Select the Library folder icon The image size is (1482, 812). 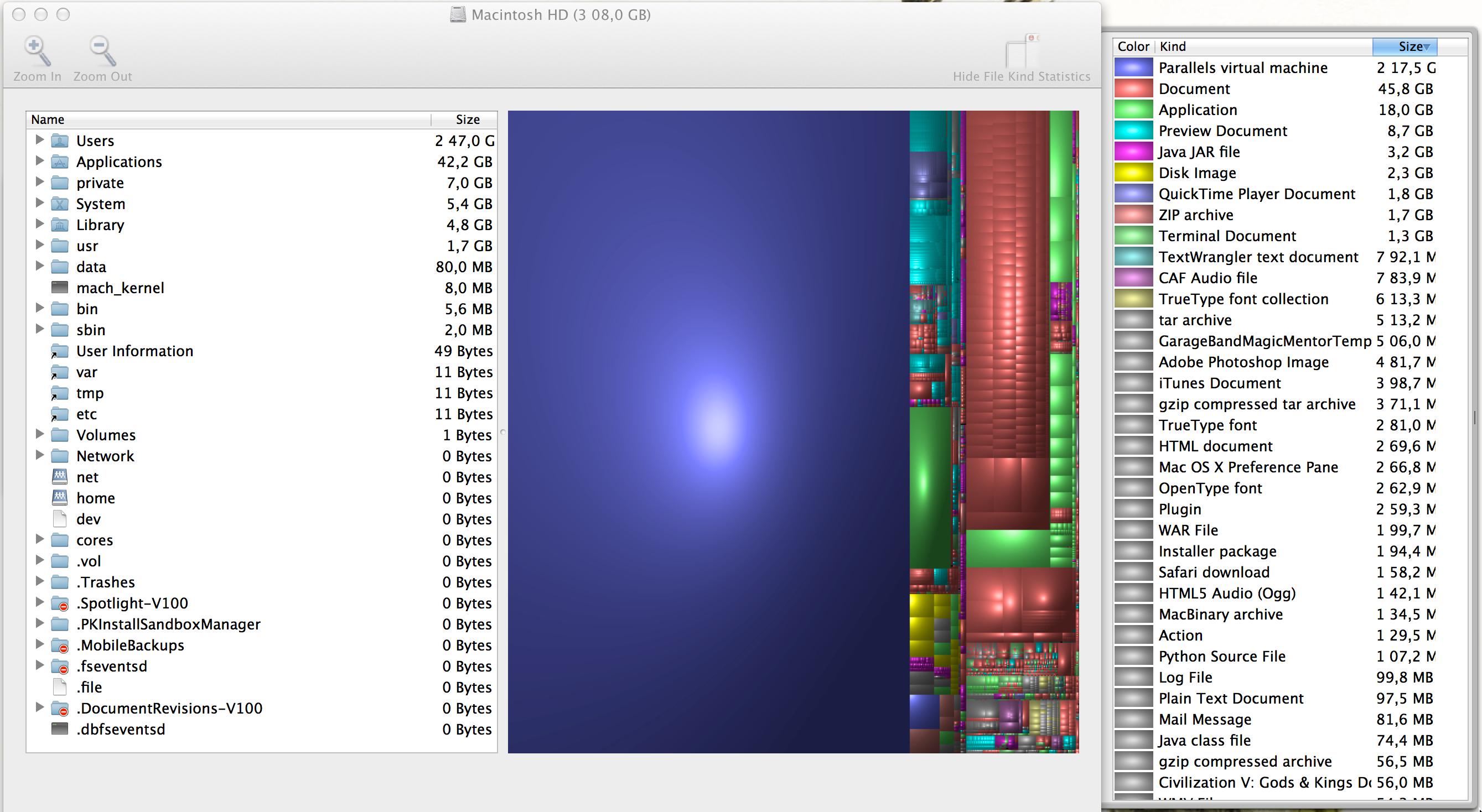(60, 225)
